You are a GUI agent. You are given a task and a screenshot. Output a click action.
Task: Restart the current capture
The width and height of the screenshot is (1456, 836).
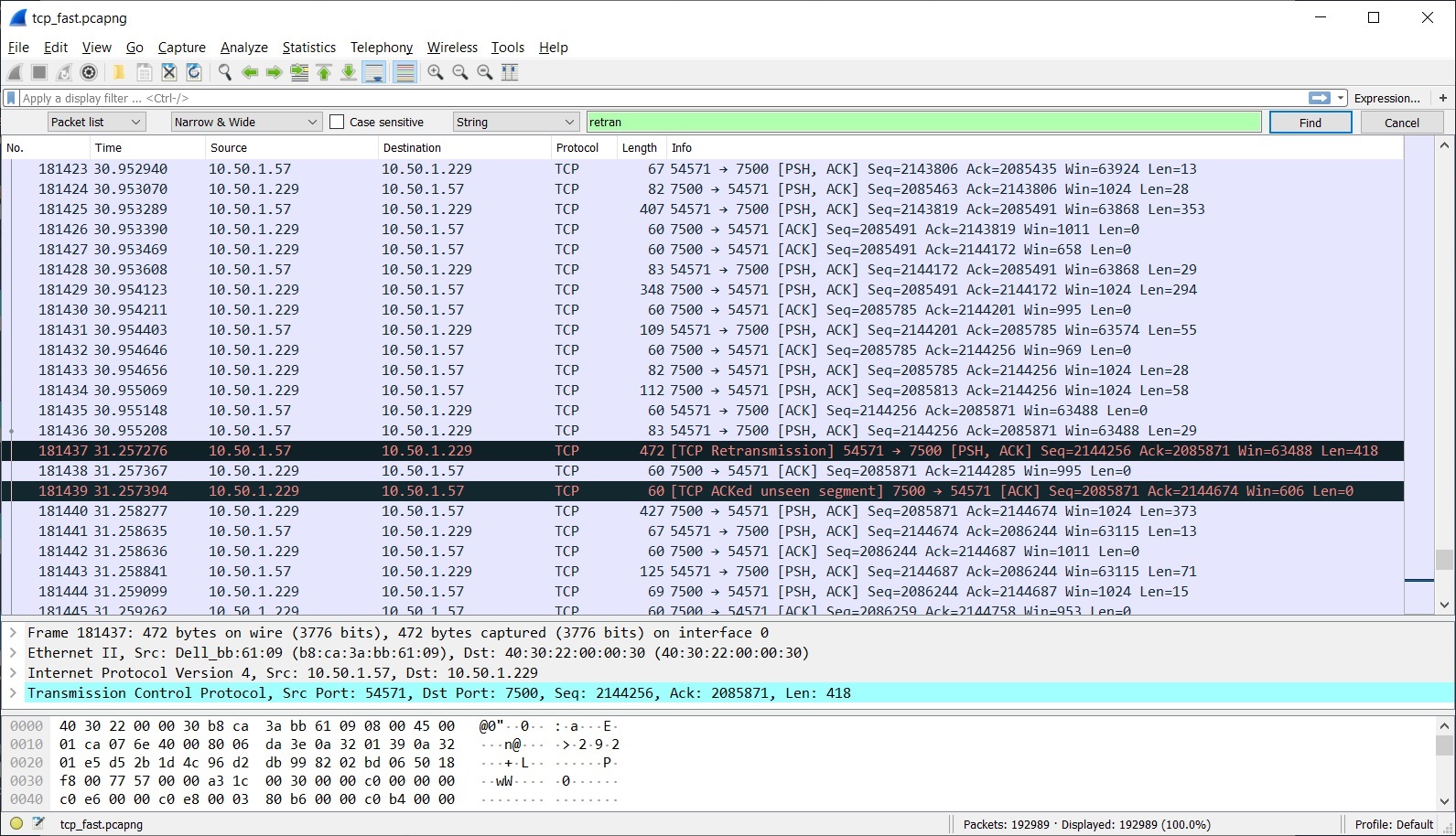coord(64,72)
